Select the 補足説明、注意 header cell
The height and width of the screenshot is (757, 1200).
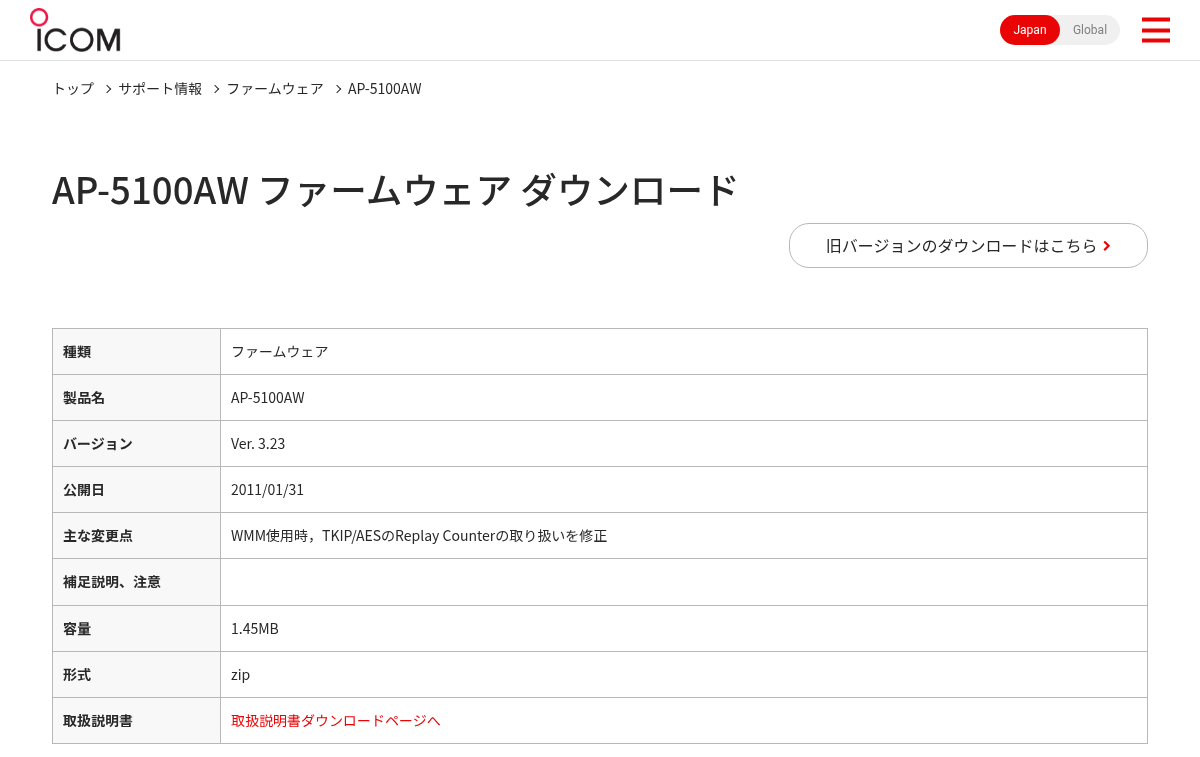(x=136, y=581)
